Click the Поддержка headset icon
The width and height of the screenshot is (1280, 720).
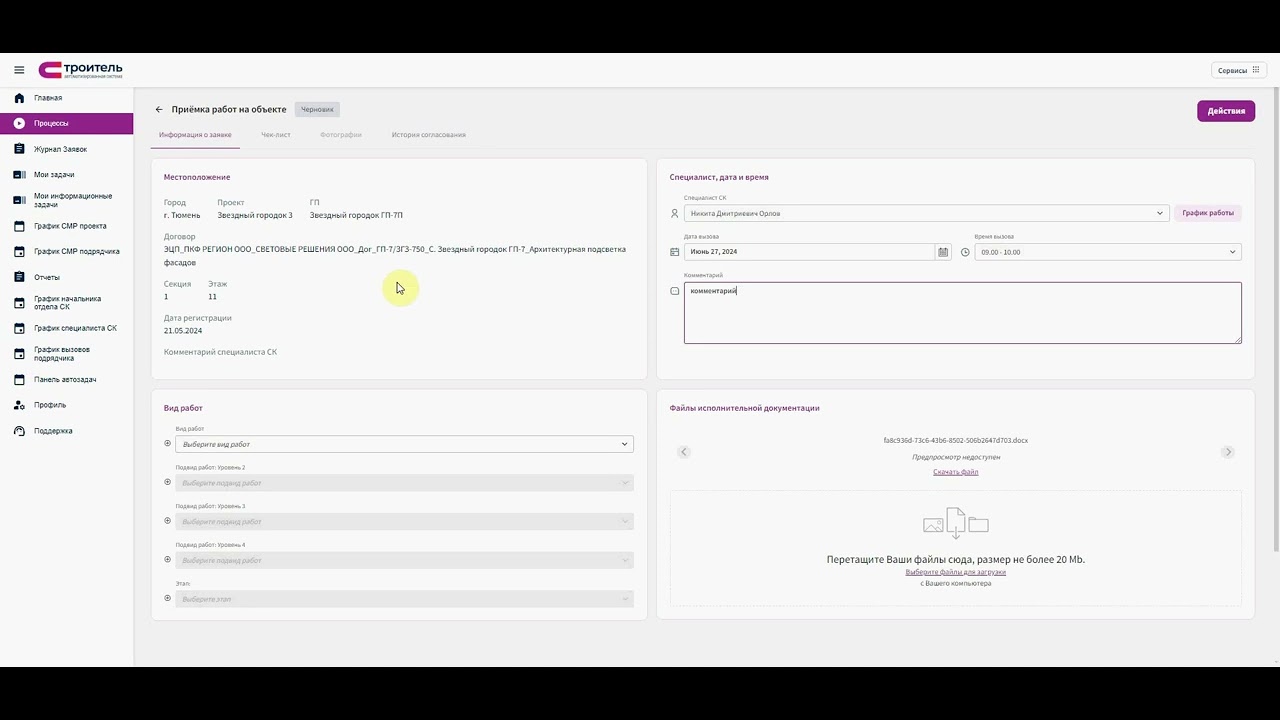pos(19,431)
